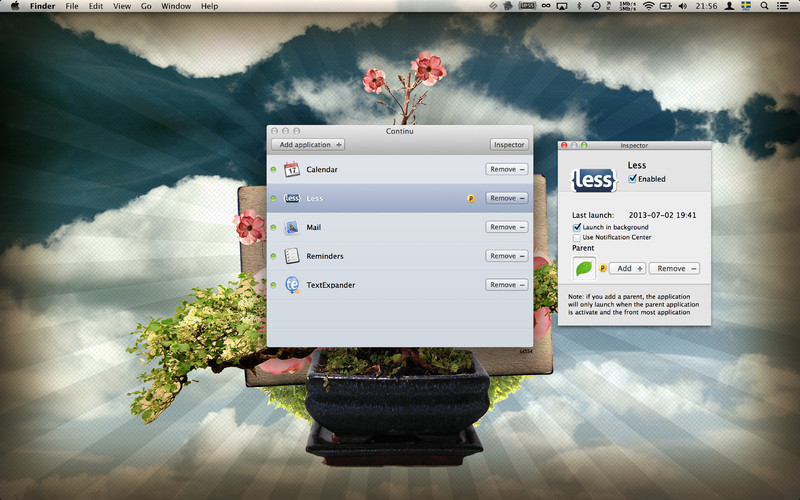This screenshot has width=800, height=500.
Task: Click the Remove parent button in Inspector
Action: [674, 268]
